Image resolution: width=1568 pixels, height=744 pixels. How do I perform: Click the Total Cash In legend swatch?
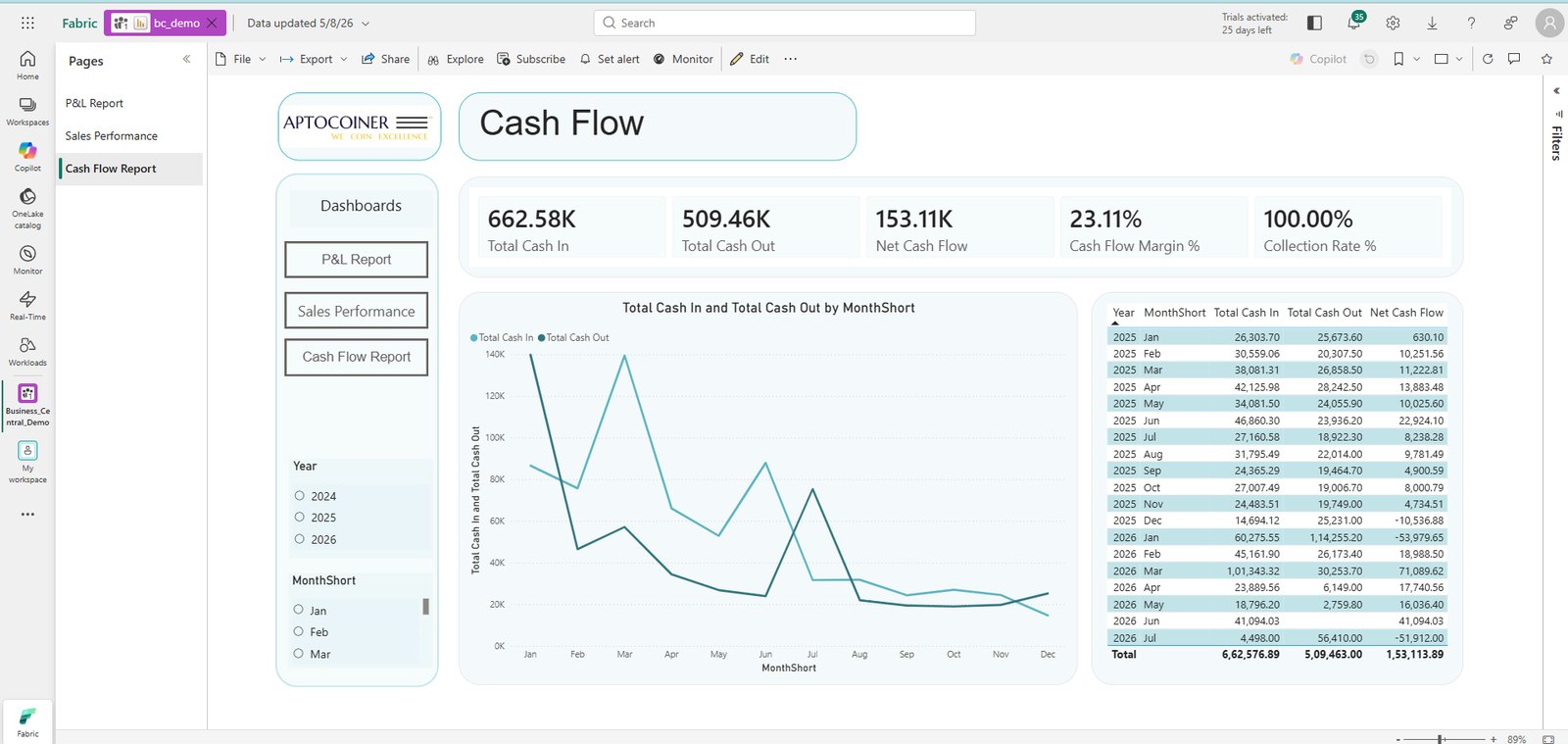coord(473,337)
